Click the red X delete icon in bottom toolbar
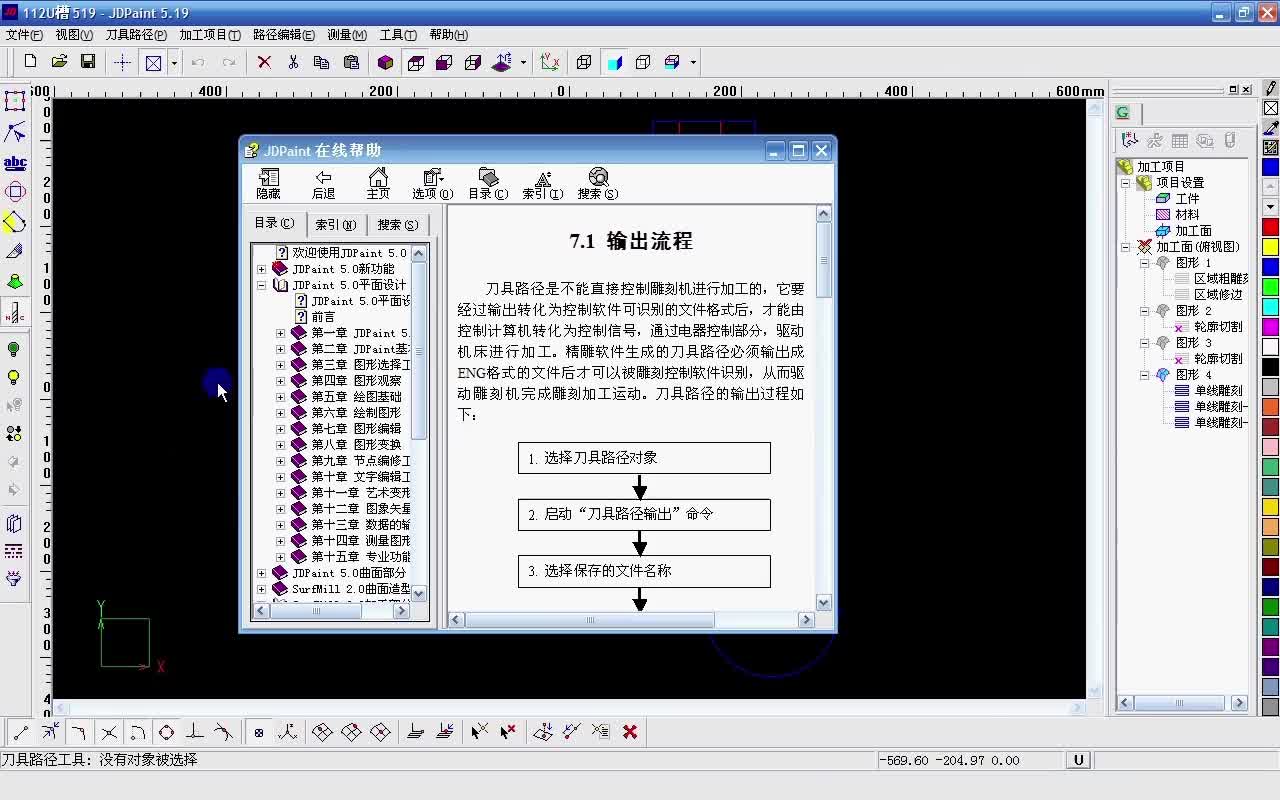 click(x=630, y=732)
